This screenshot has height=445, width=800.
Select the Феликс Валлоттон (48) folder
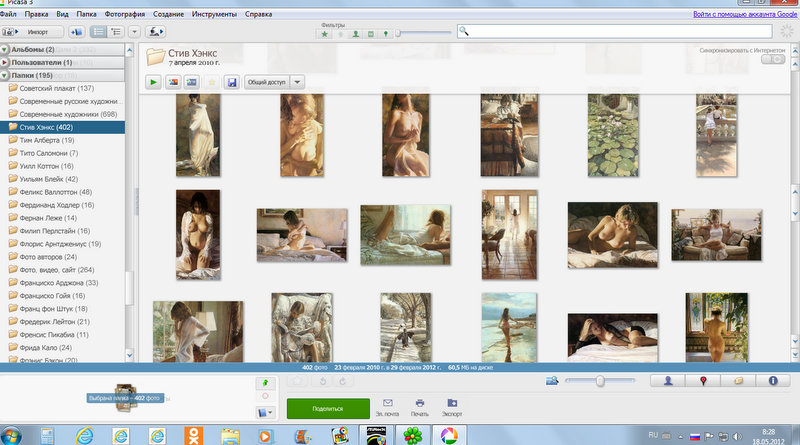pos(62,192)
